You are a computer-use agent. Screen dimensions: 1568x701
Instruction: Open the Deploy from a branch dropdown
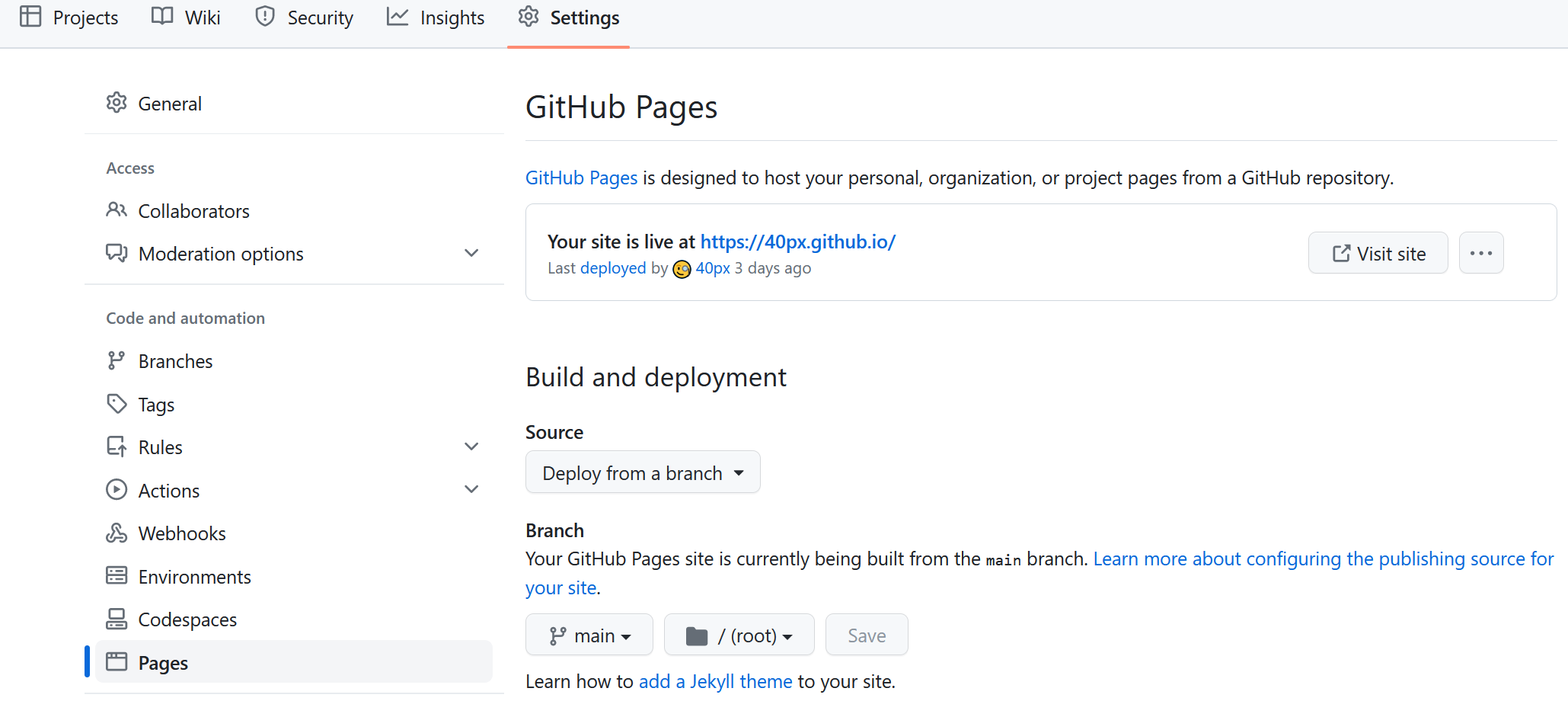[x=642, y=472]
